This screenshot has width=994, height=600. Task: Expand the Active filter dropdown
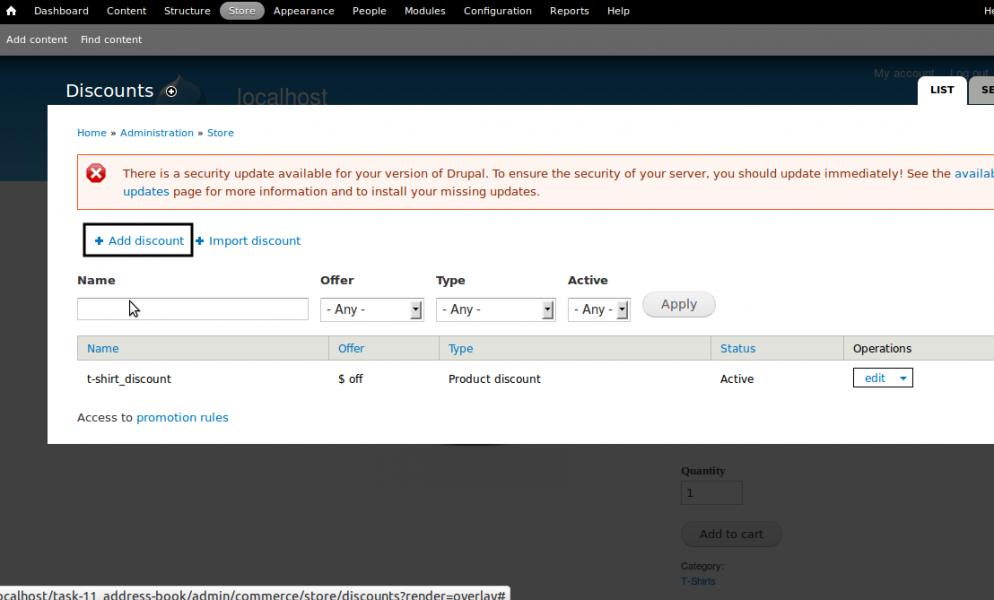point(598,310)
